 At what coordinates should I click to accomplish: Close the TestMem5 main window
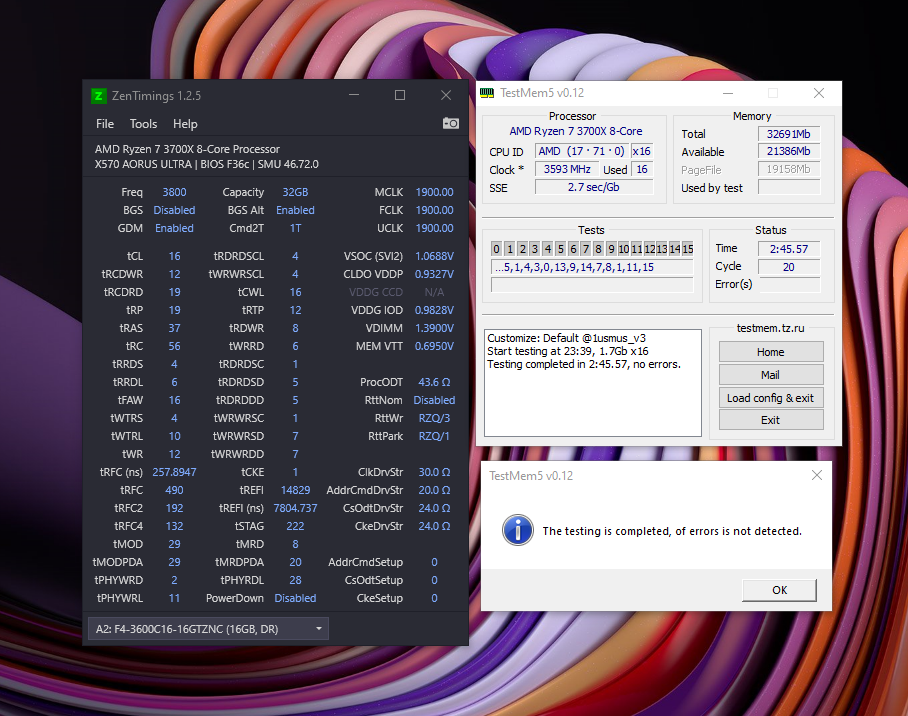[818, 93]
